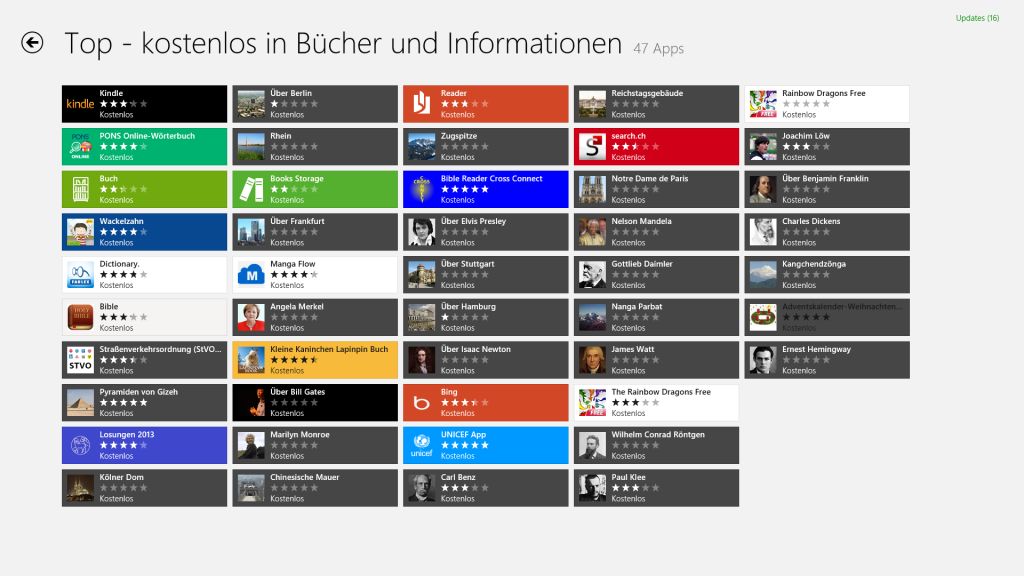Open the Marilyn Monroe thumbnail
1024x576 pixels.
tap(251, 445)
